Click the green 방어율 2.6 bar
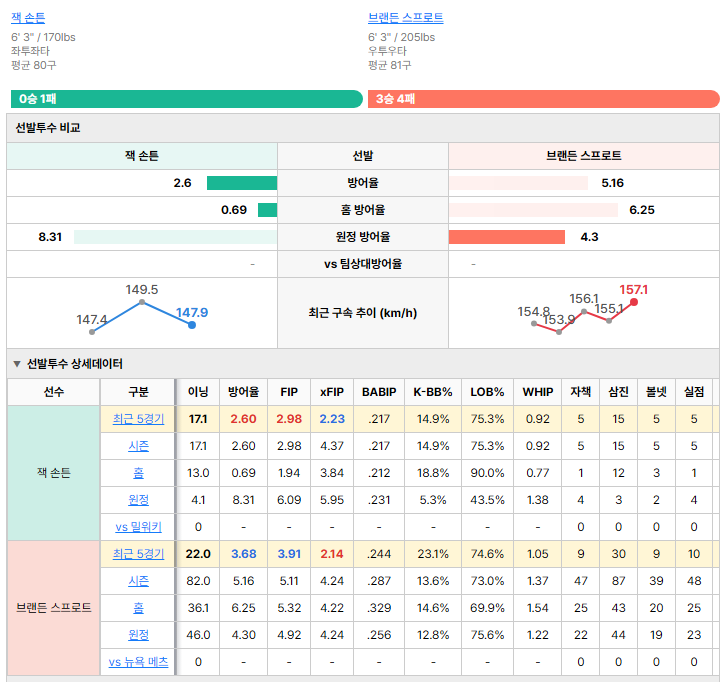Image resolution: width=726 pixels, height=682 pixels. (242, 183)
